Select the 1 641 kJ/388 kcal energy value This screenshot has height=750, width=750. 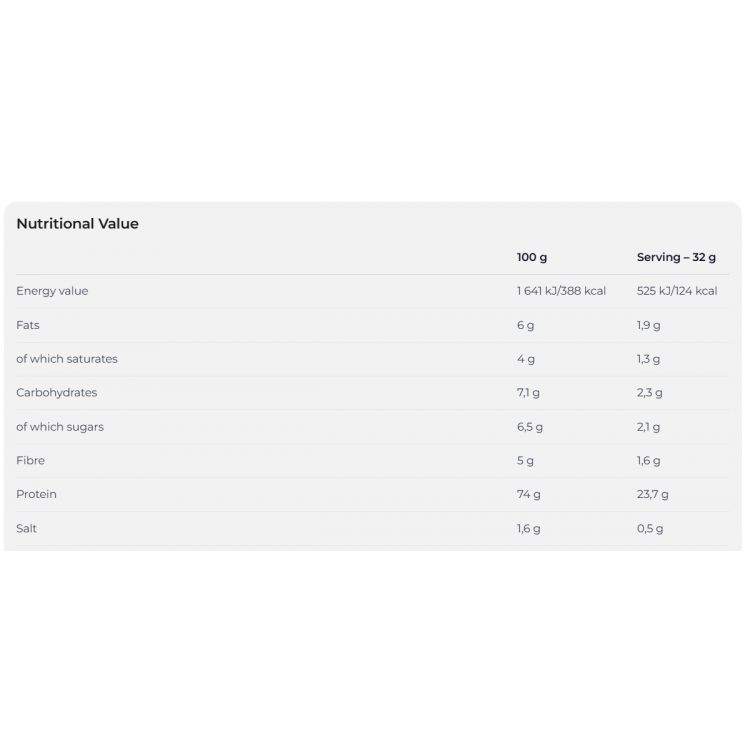tap(561, 291)
